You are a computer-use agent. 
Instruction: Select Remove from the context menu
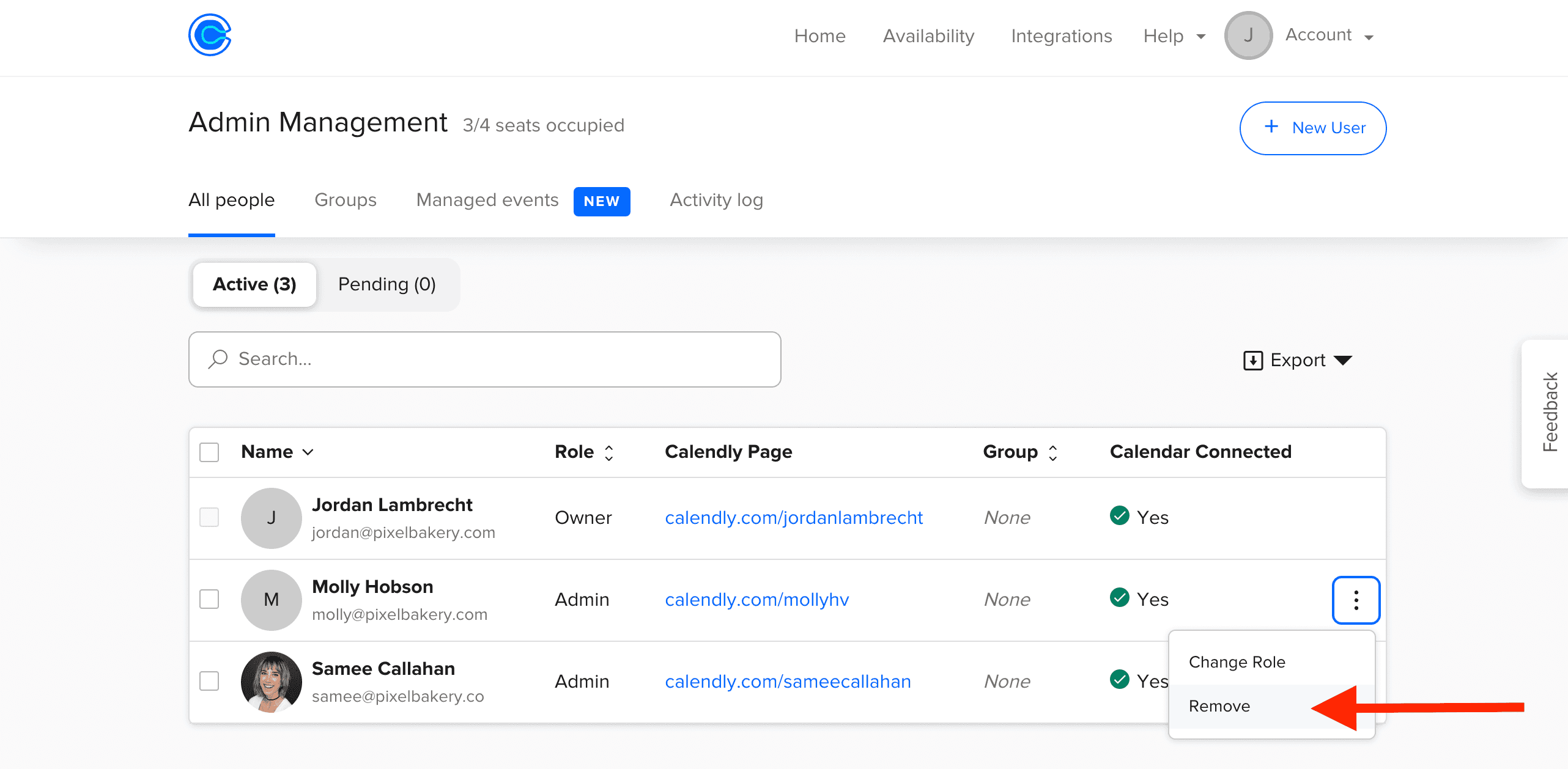(1271, 707)
